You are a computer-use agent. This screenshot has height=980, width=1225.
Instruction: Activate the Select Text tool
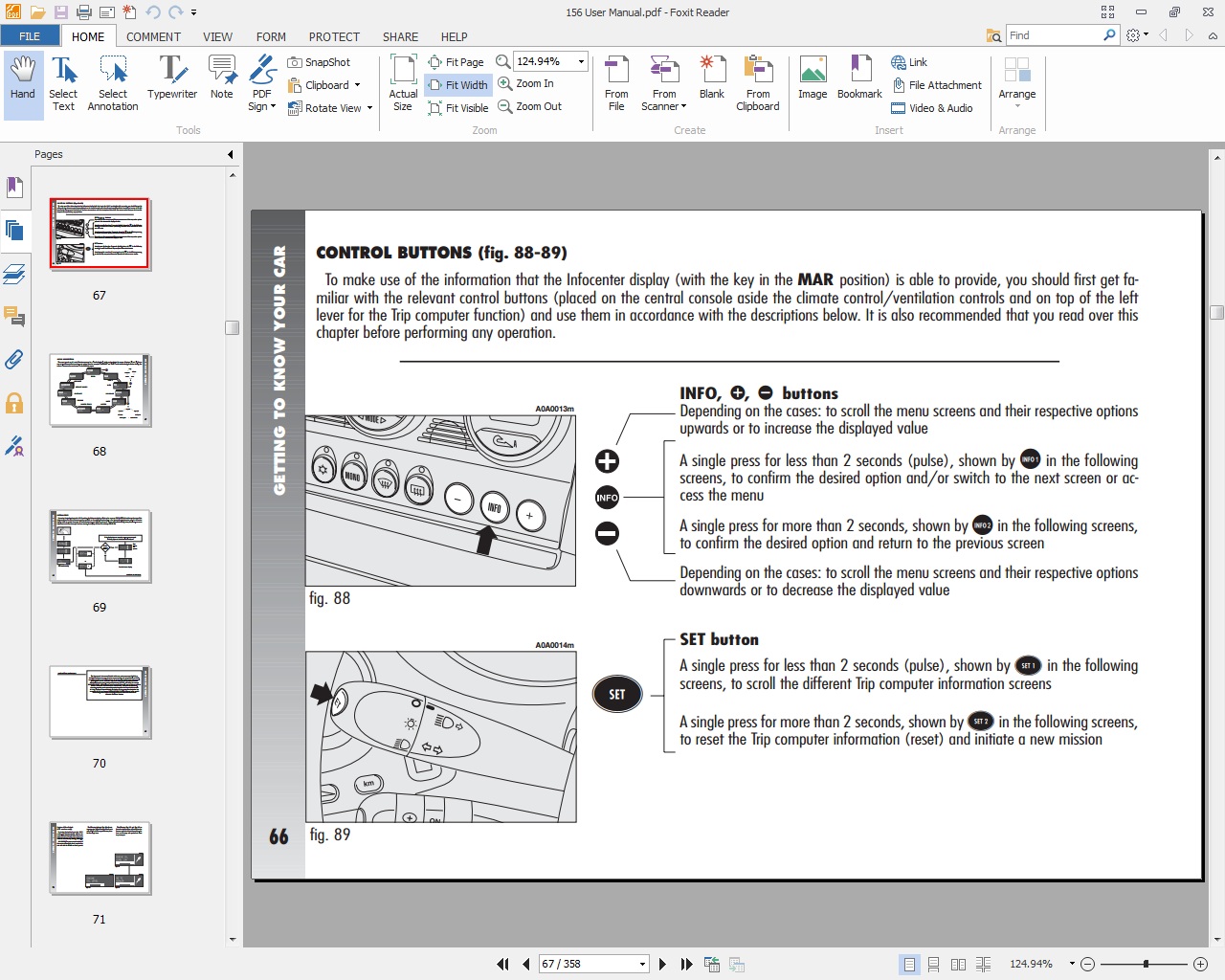(63, 84)
